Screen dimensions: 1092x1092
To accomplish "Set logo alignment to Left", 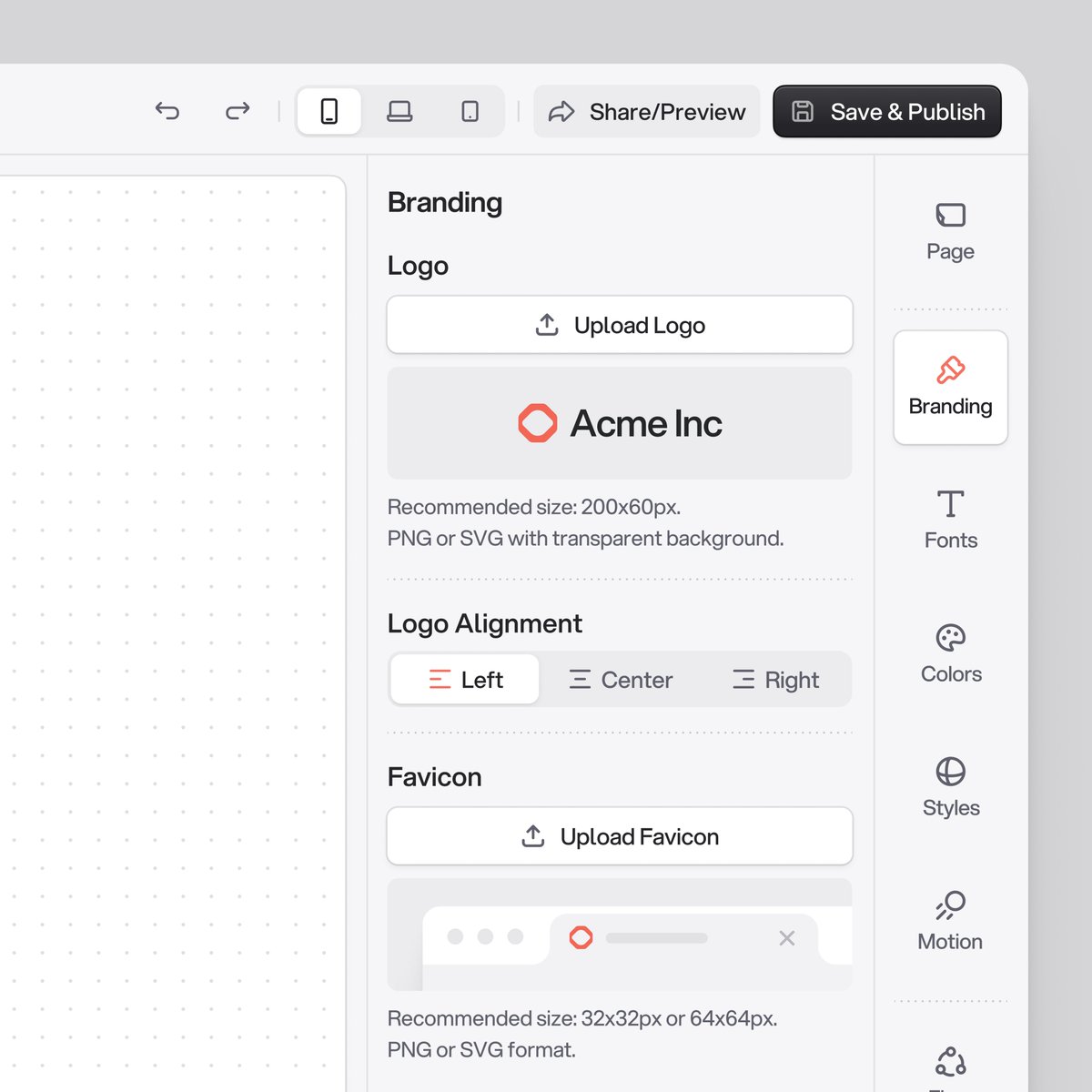I will point(465,680).
